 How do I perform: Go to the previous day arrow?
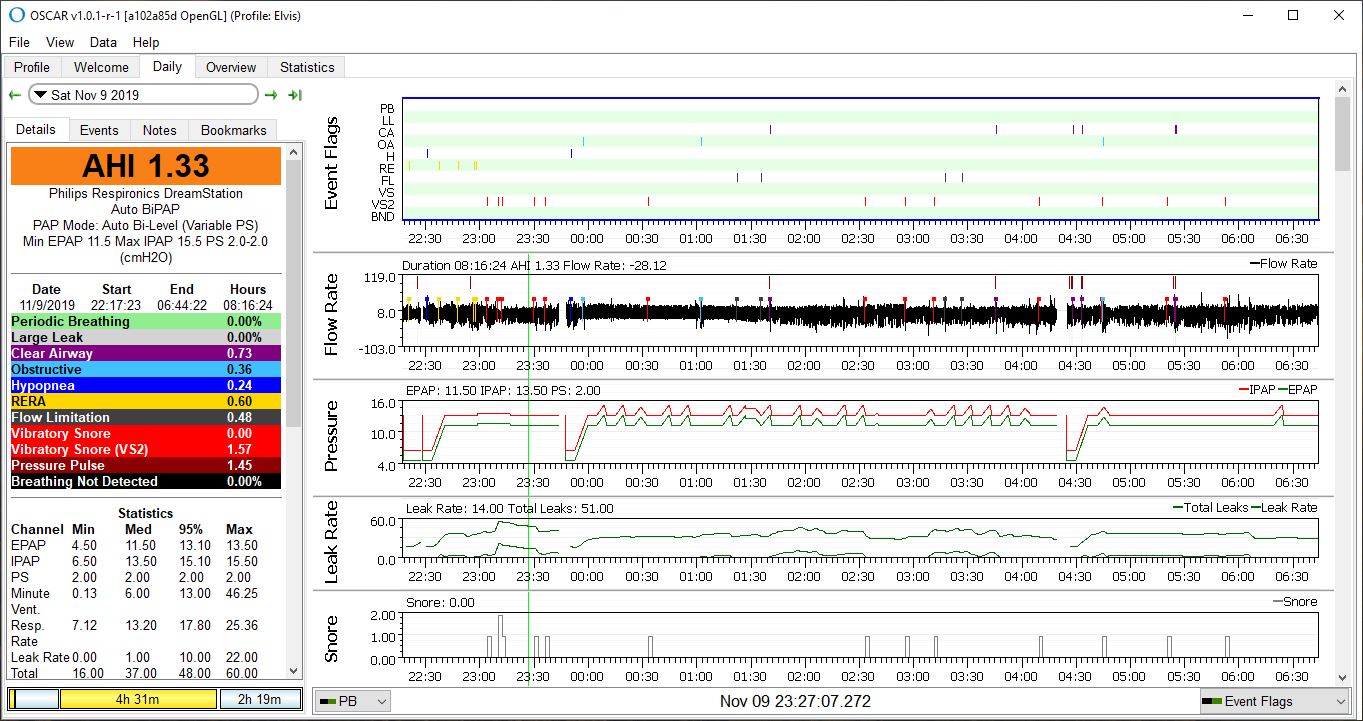[14, 95]
